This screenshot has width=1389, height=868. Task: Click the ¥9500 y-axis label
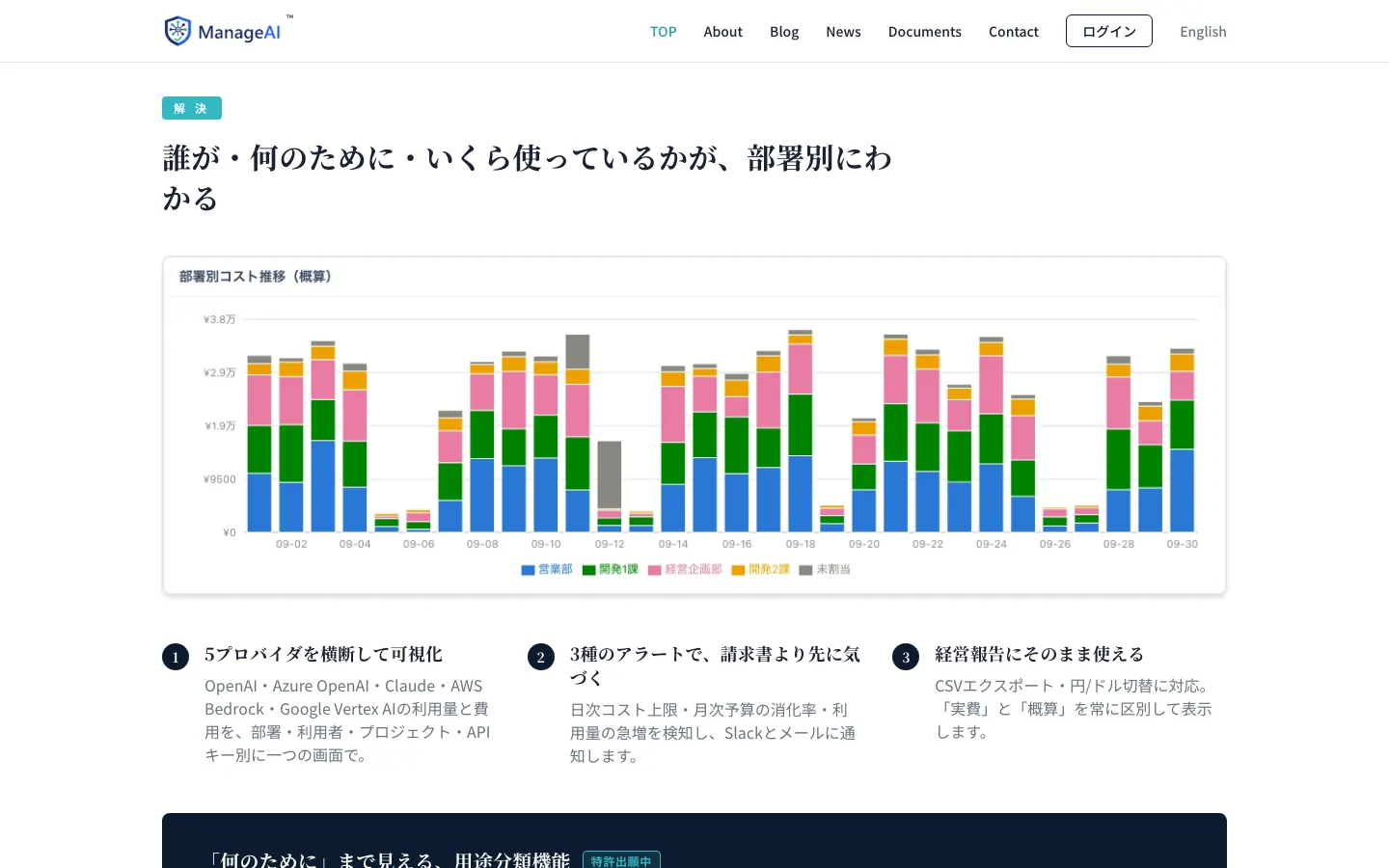click(x=220, y=479)
